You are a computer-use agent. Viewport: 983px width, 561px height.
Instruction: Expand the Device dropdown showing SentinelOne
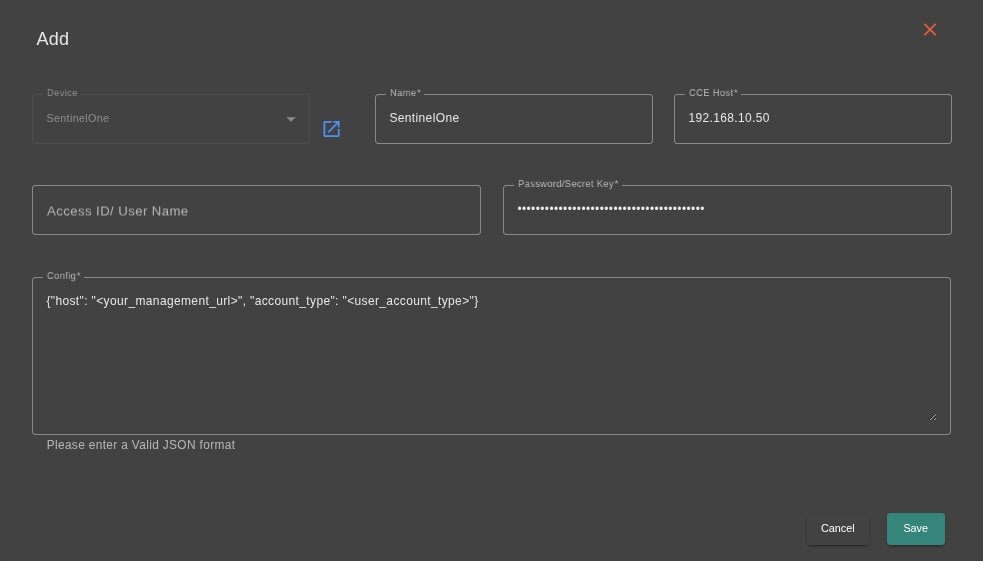click(x=171, y=119)
